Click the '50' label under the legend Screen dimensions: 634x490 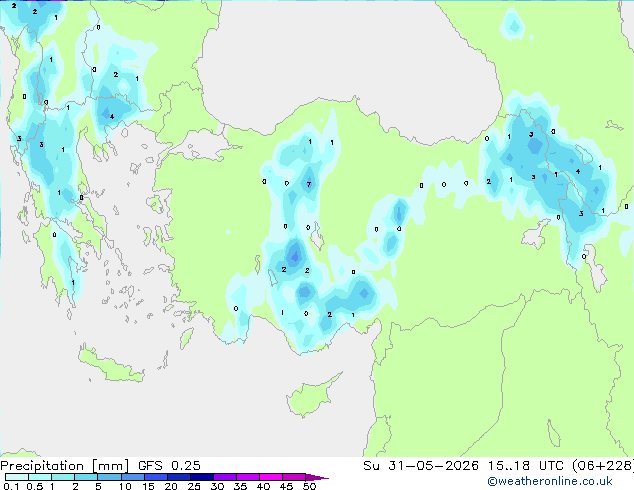point(310,486)
